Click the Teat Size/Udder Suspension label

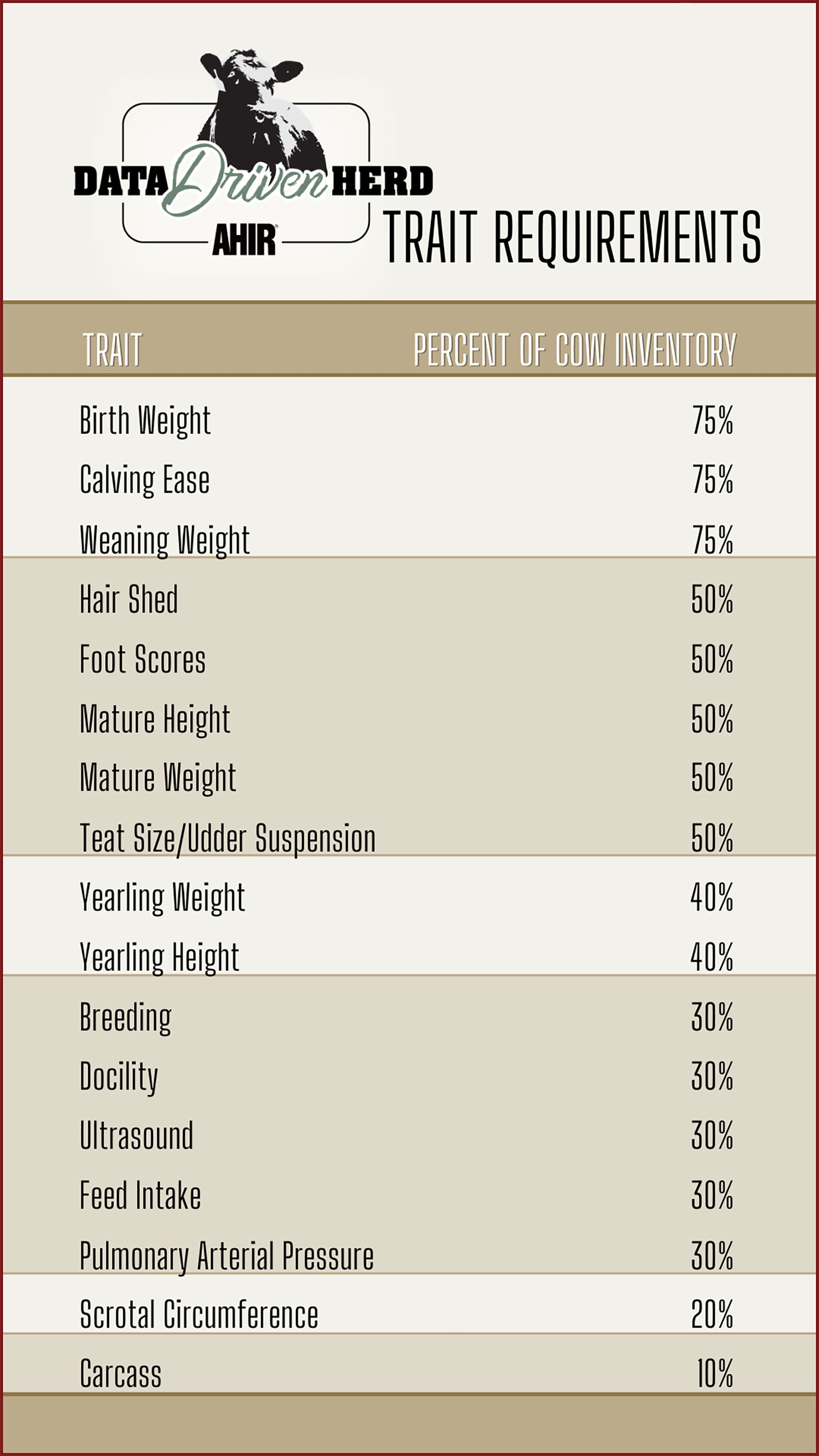228,839
